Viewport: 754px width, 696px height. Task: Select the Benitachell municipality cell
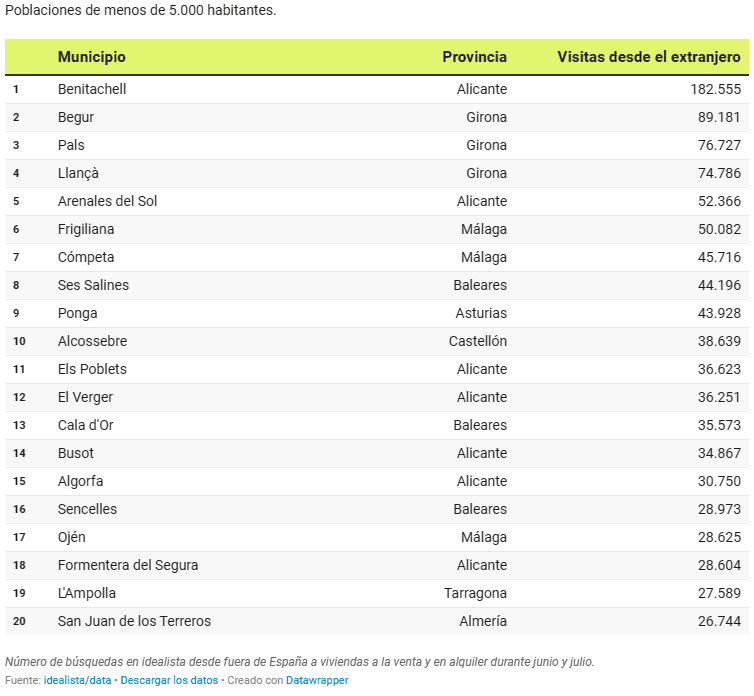click(x=92, y=89)
